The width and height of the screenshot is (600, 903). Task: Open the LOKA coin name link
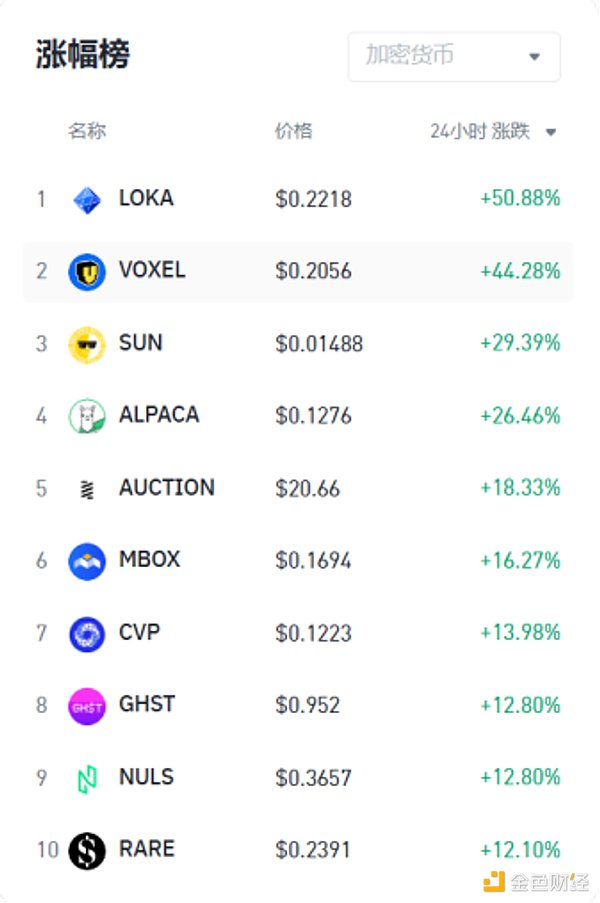click(146, 198)
